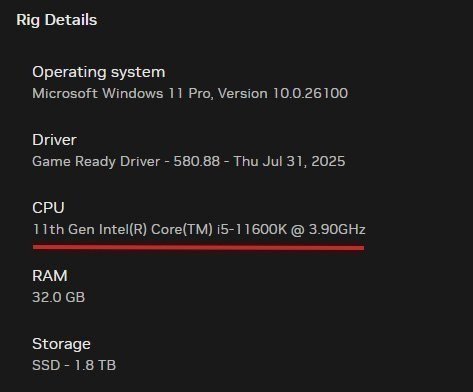The image size is (473, 392).
Task: Click driver version number 580.88
Action: point(197,161)
